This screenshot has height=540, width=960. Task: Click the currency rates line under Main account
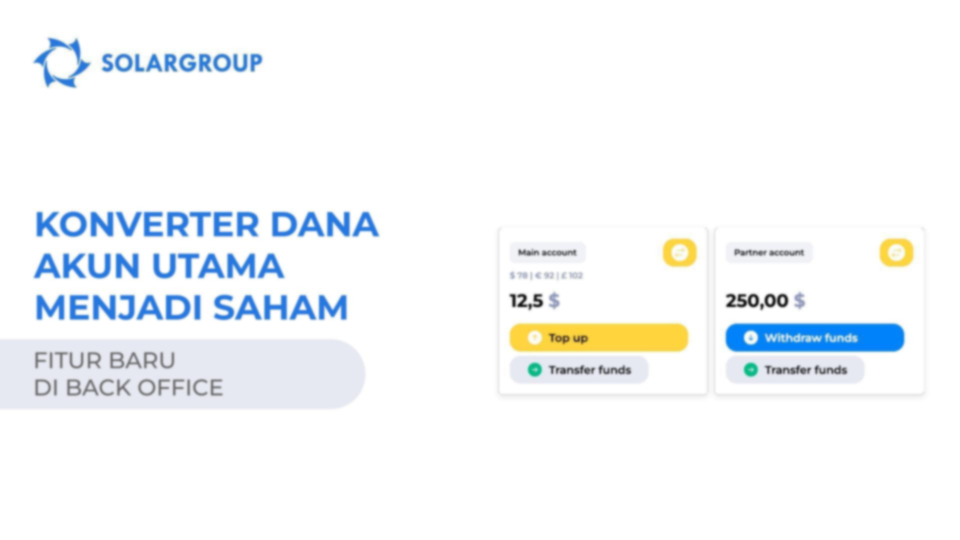coord(546,276)
